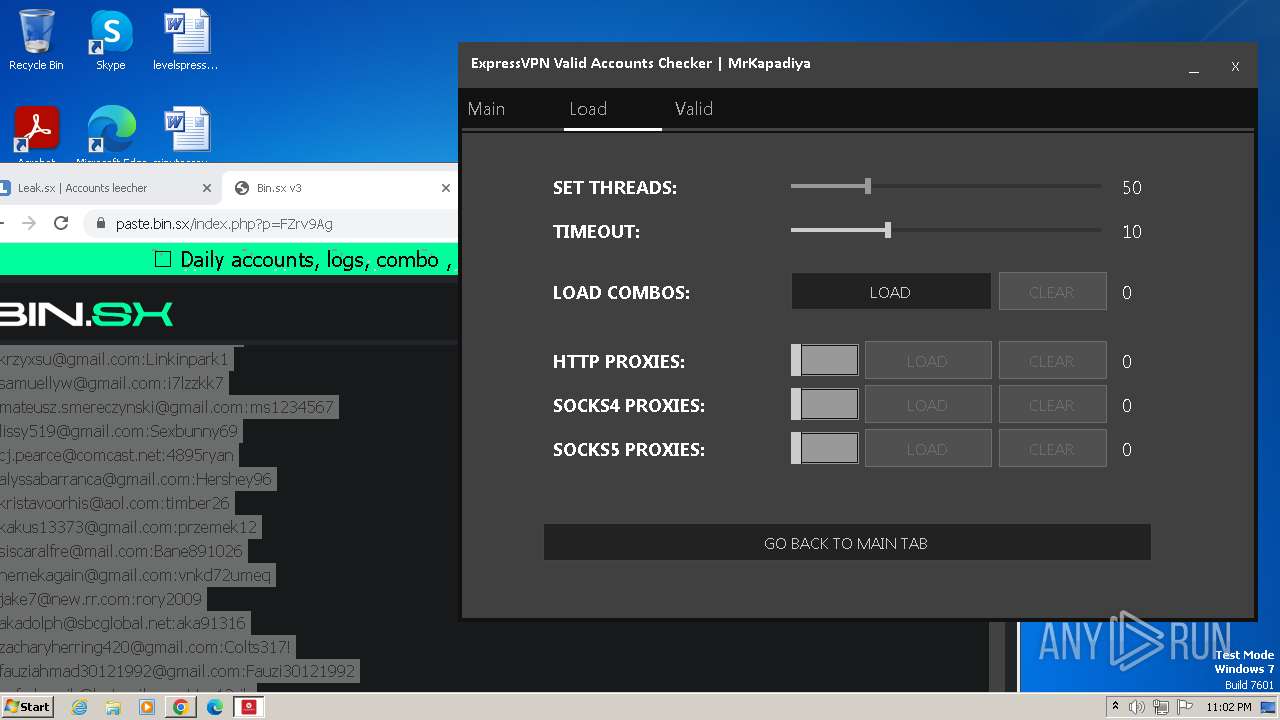1280x720 pixels.
Task: Click the SET THREADS slider handle
Action: click(868, 186)
